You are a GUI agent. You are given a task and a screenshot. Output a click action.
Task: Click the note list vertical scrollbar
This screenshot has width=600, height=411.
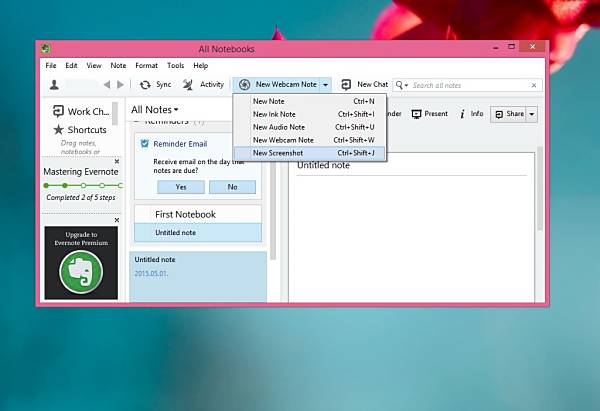(273, 210)
